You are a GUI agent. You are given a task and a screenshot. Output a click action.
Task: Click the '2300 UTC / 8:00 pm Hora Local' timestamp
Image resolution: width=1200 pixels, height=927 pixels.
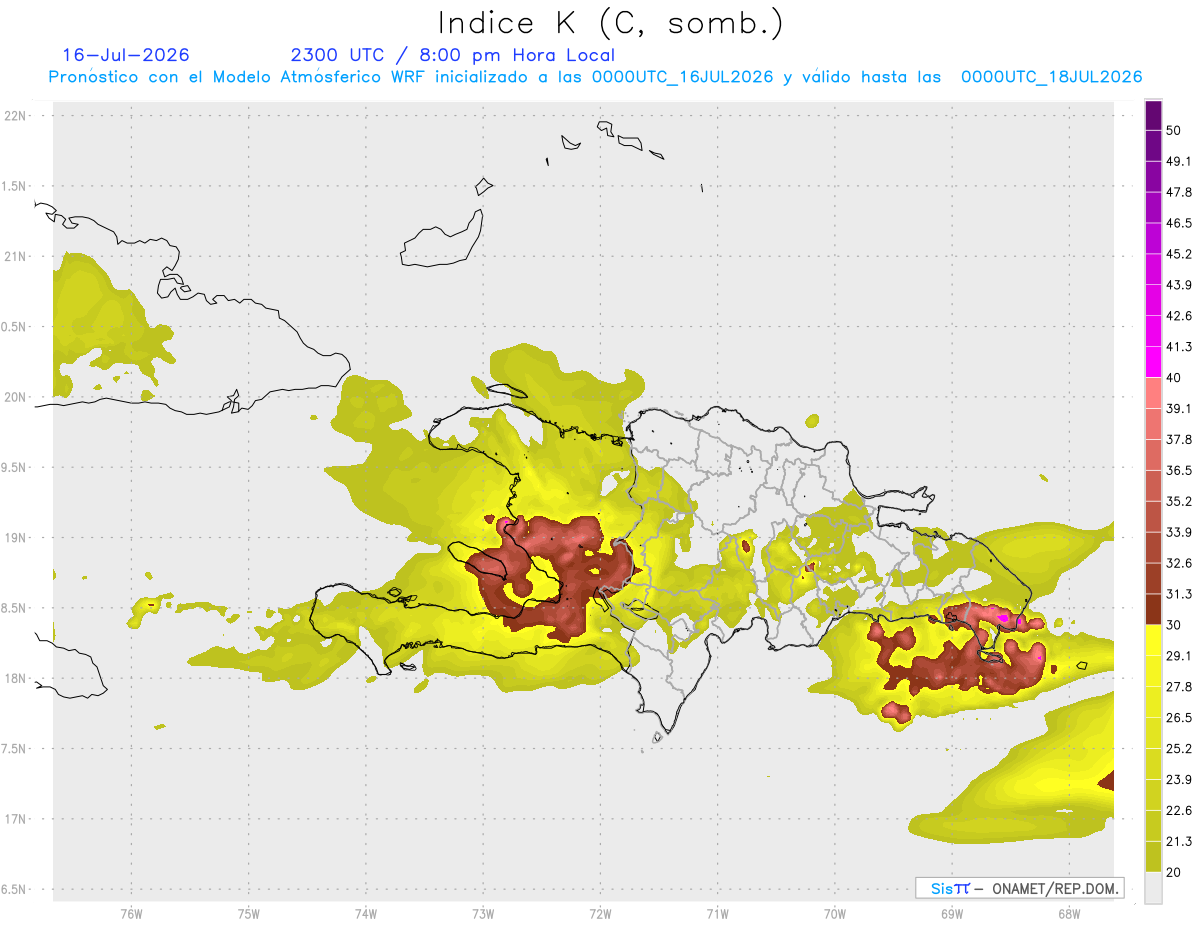[452, 55]
